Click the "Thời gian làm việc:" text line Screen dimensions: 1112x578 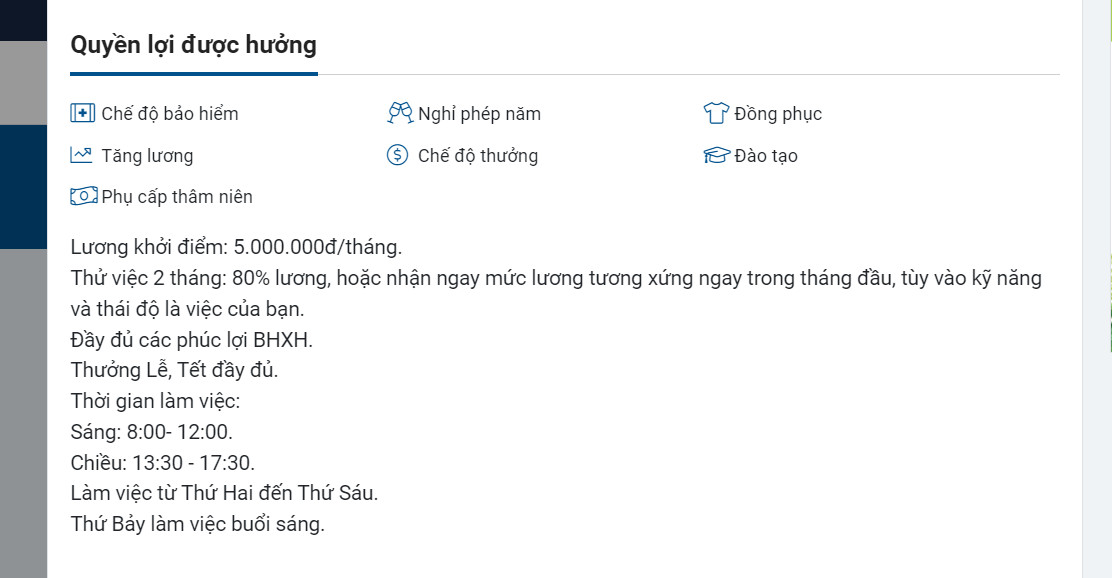click(x=156, y=402)
